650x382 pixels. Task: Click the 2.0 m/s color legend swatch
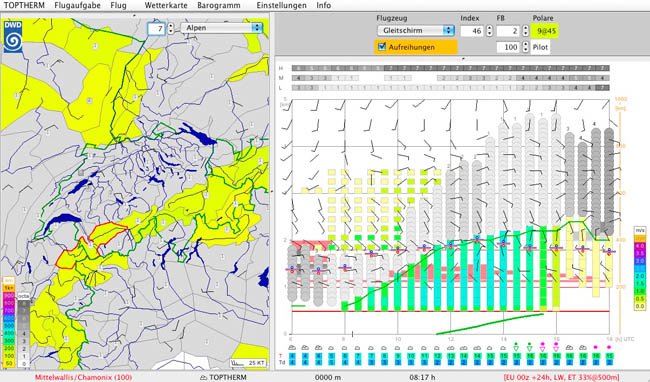point(640,276)
